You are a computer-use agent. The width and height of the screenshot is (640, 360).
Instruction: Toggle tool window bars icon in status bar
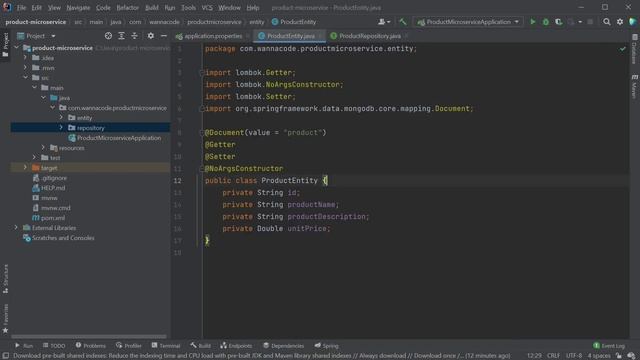[x=6, y=356]
